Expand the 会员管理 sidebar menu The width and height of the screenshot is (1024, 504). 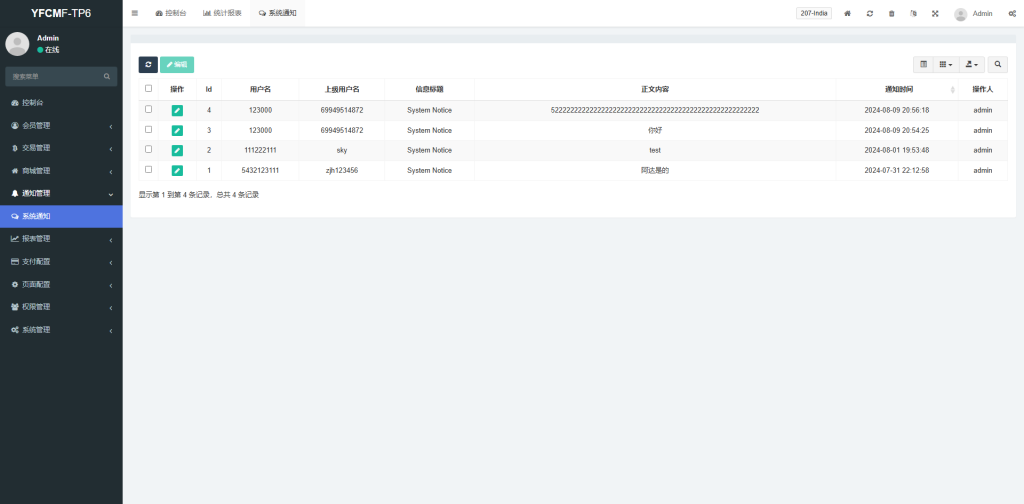(60, 125)
